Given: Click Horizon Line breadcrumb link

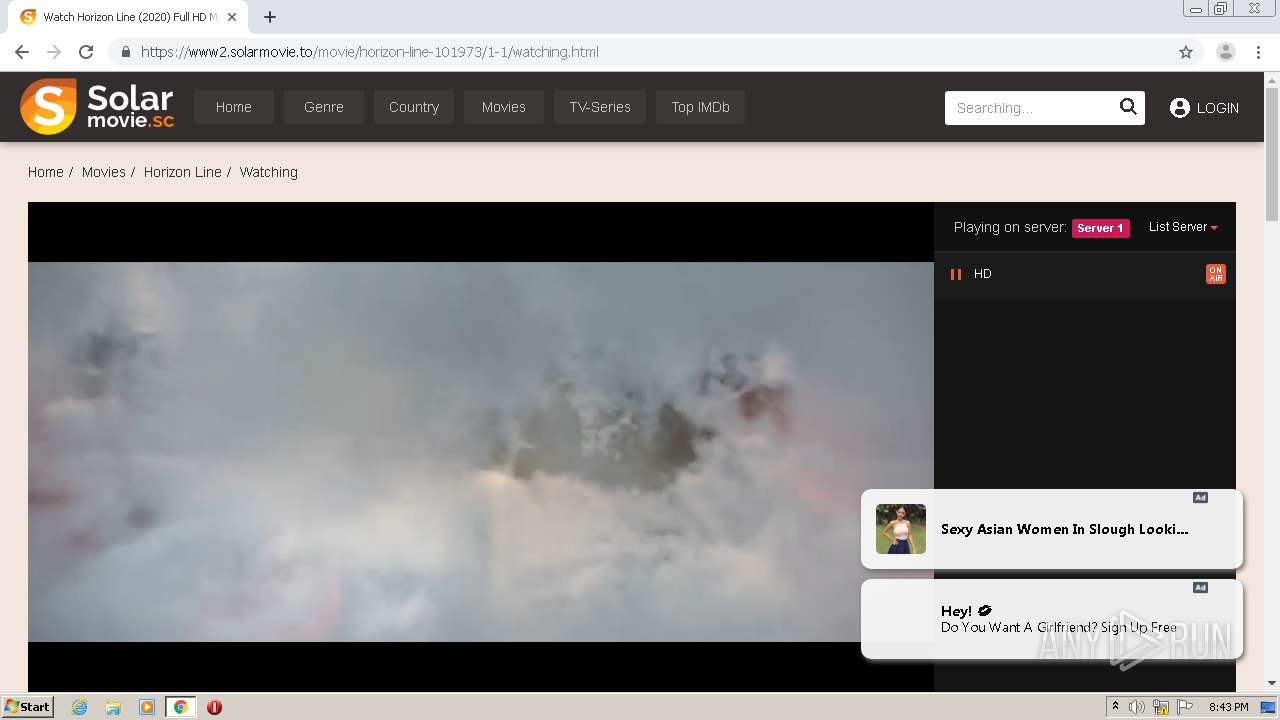Looking at the screenshot, I should tap(183, 172).
